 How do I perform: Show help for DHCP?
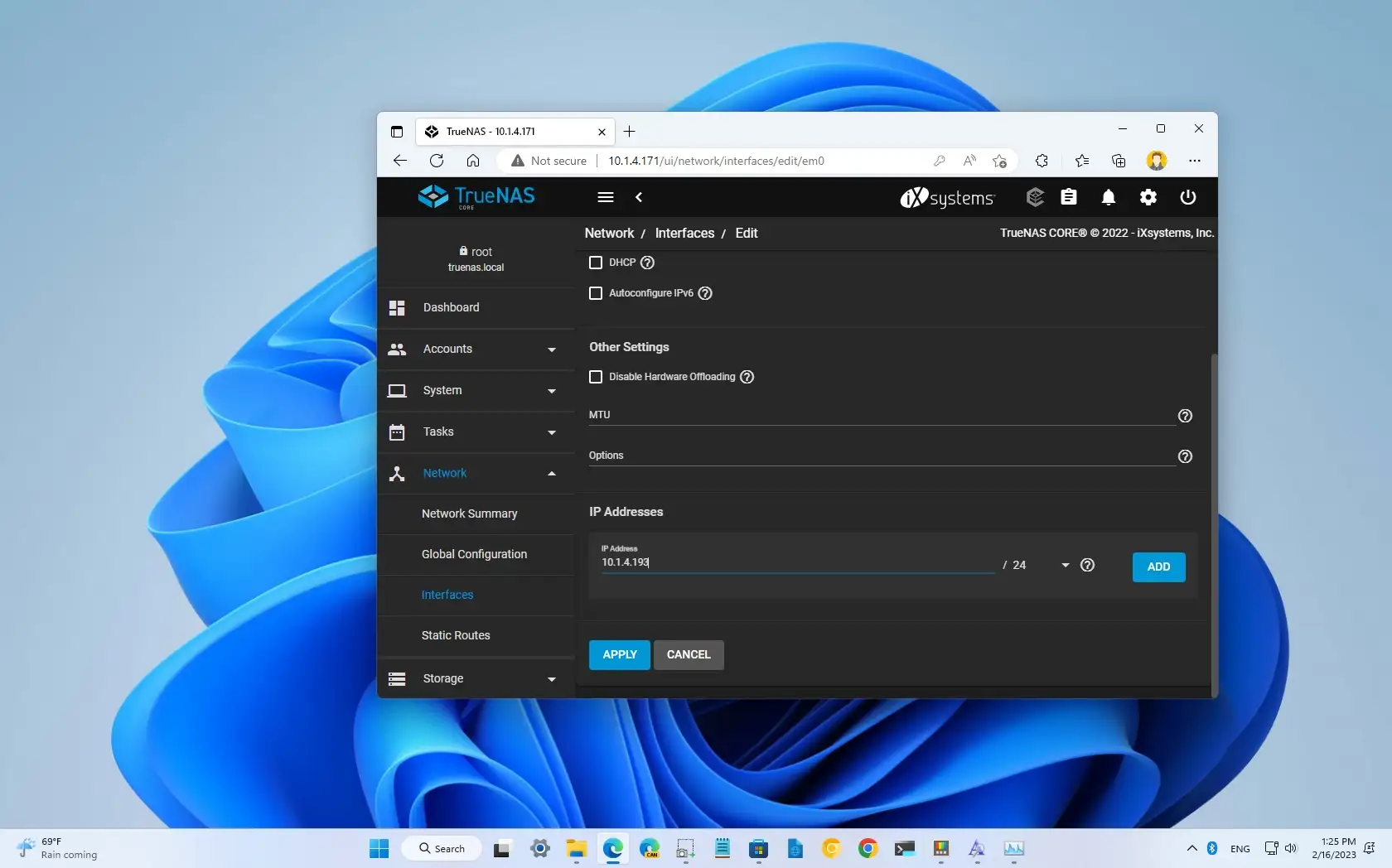(x=648, y=263)
